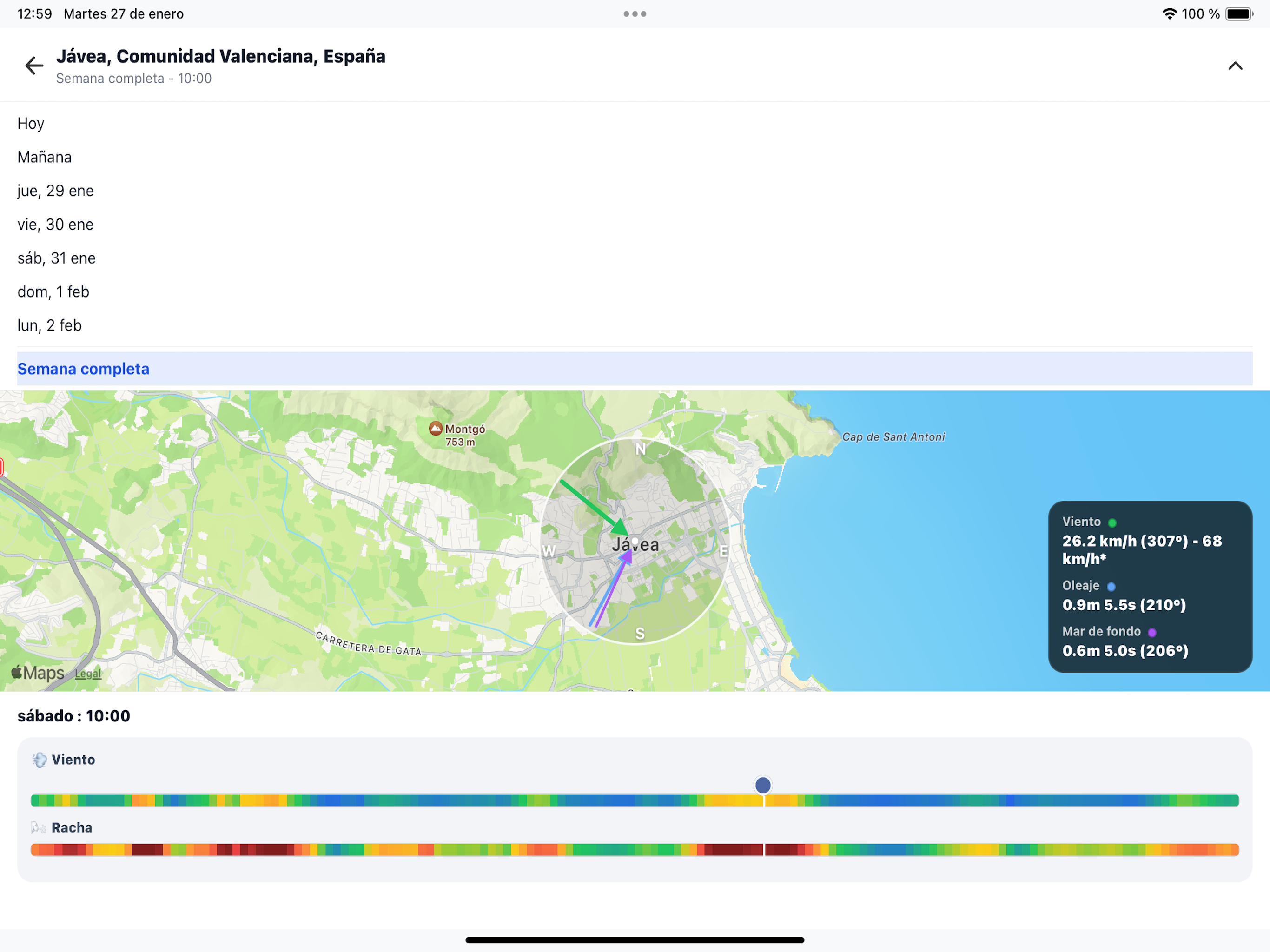Screen dimensions: 1270x952
Task: Tap the E compass marker
Action: 724,552
